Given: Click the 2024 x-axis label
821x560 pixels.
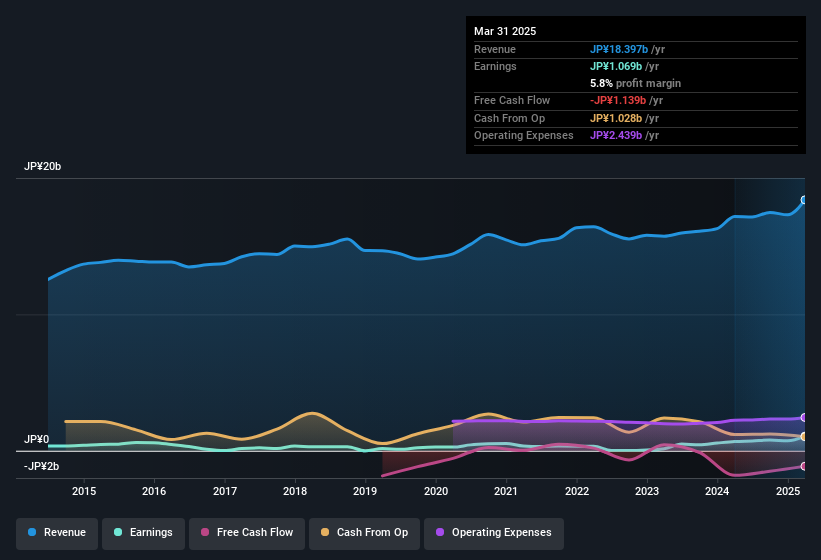Looking at the screenshot, I should tap(717, 491).
